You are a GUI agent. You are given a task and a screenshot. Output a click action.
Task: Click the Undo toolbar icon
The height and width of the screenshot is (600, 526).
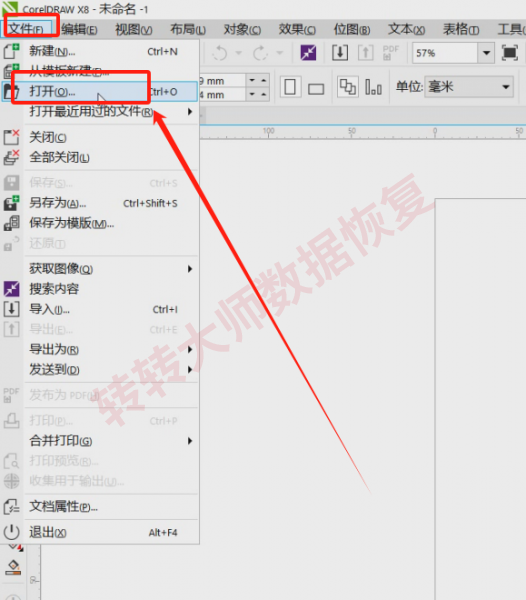(220, 53)
